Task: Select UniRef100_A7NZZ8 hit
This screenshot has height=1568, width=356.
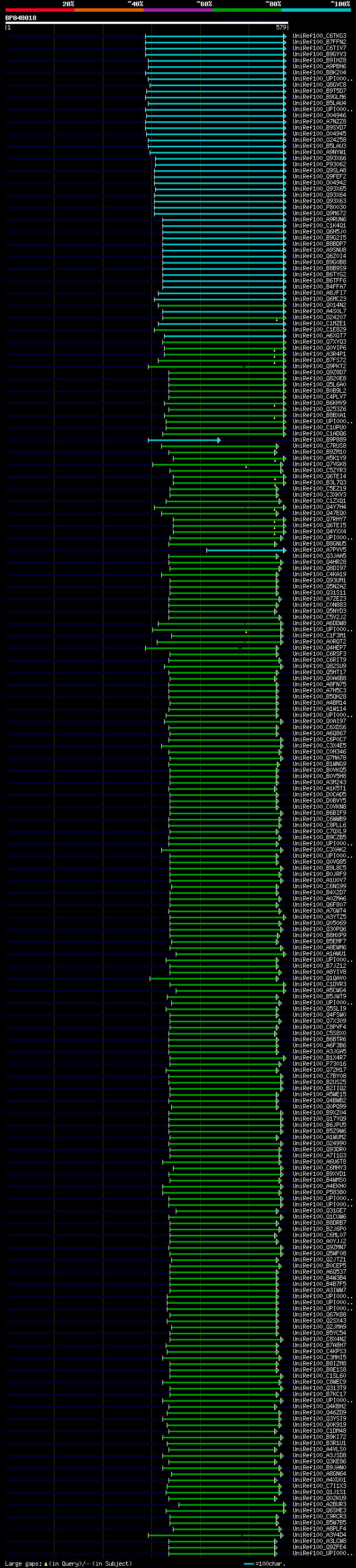Action: tap(319, 121)
